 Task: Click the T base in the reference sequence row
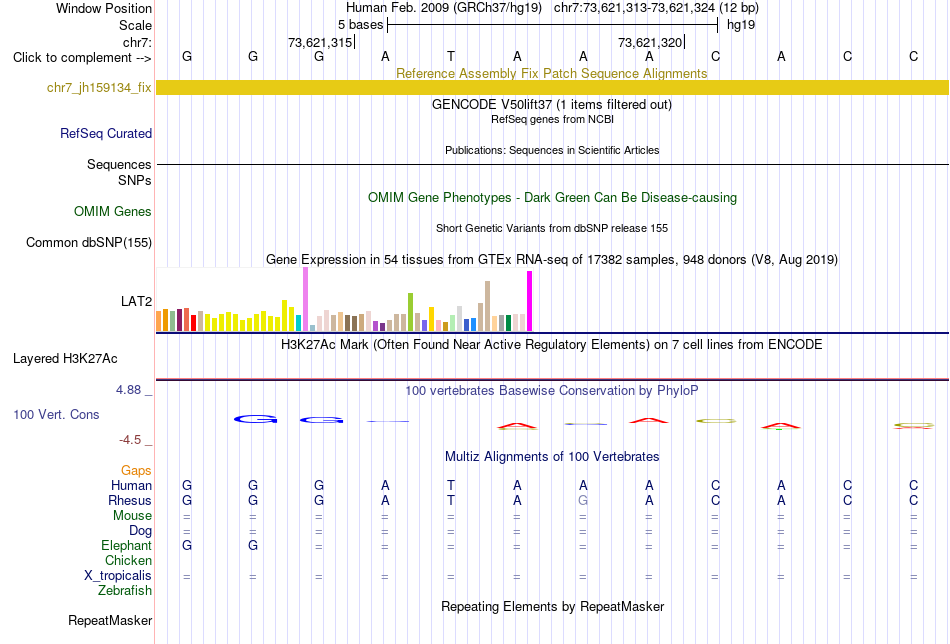[451, 56]
